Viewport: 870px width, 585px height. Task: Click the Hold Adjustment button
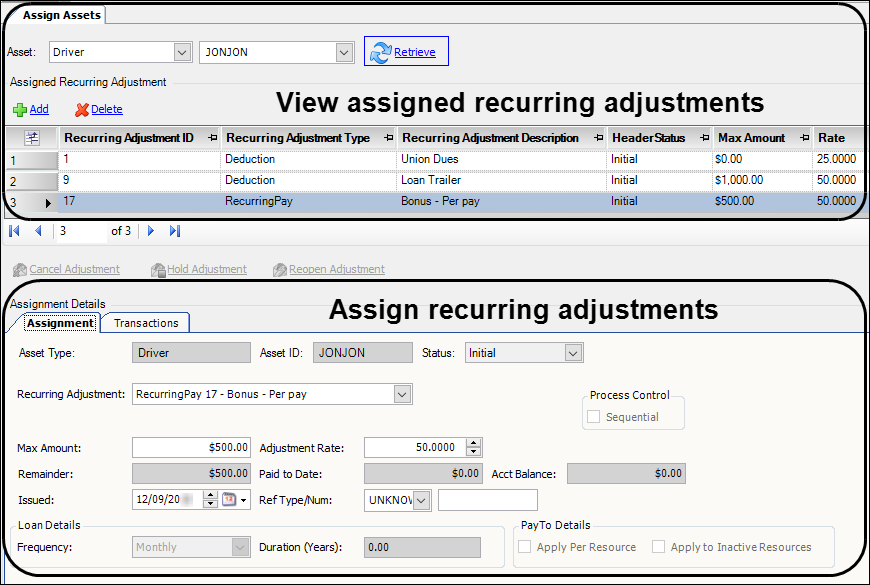(199, 269)
